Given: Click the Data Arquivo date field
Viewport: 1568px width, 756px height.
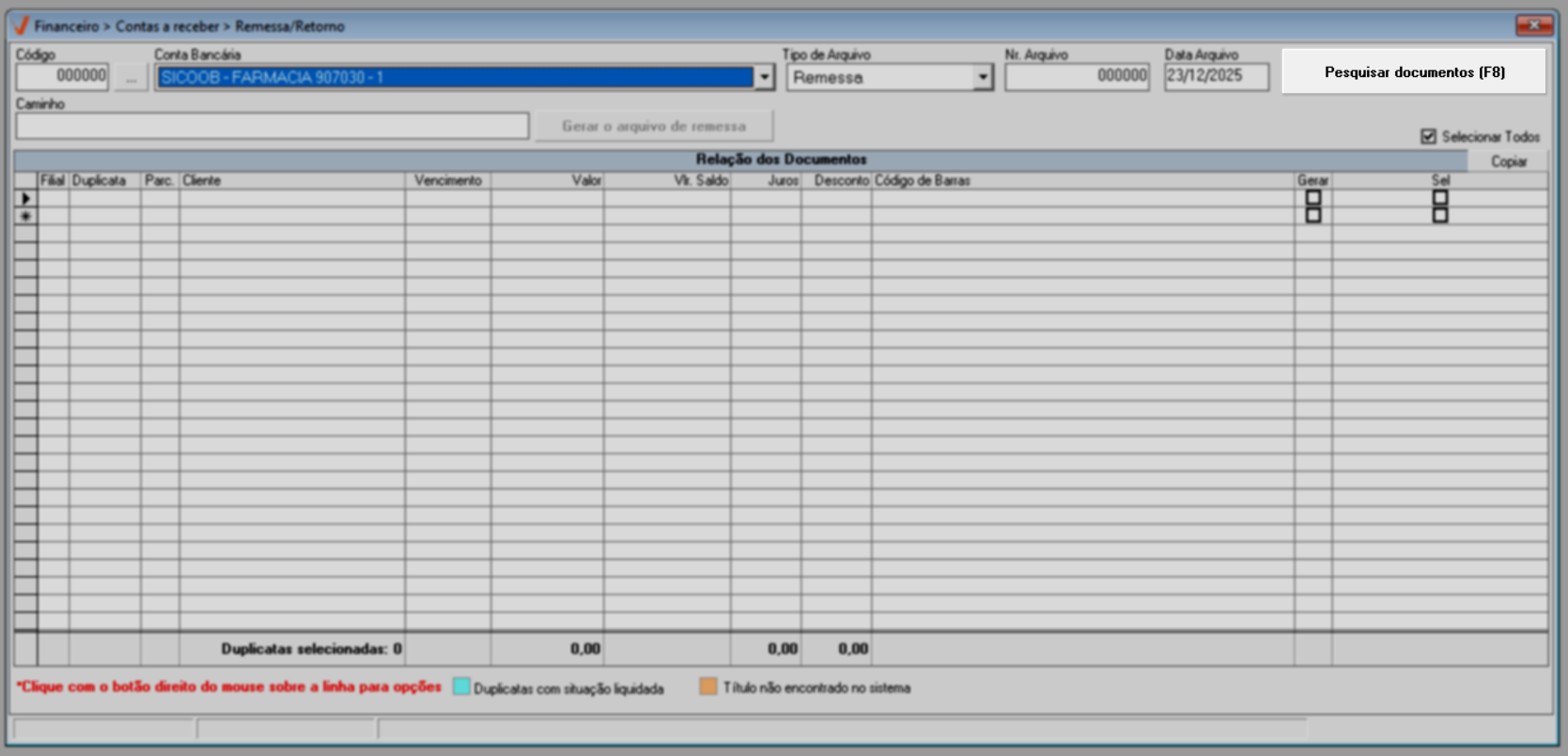Looking at the screenshot, I should [x=1217, y=76].
